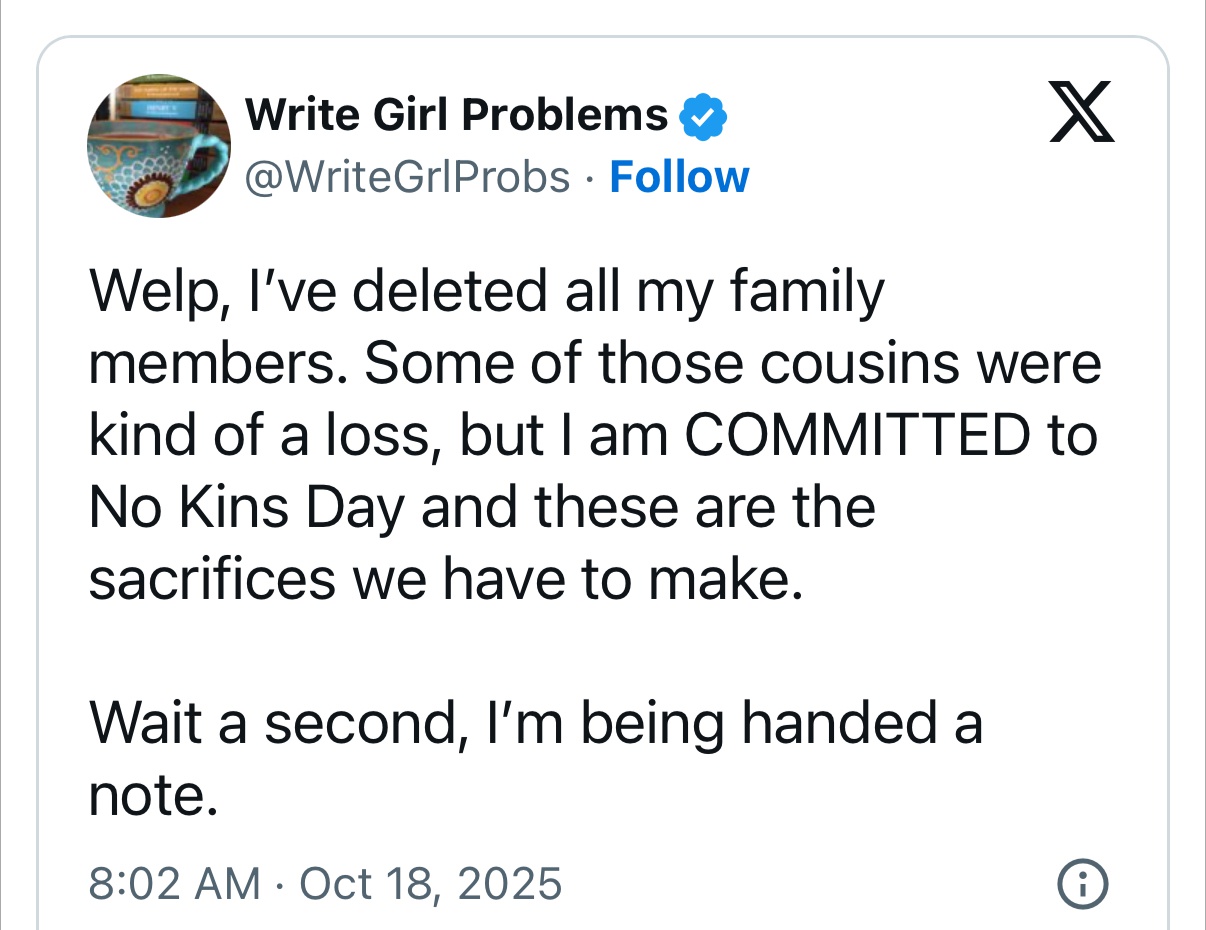The image size is (1206, 930).
Task: Click the final word note in the tweet
Action: (x=152, y=795)
